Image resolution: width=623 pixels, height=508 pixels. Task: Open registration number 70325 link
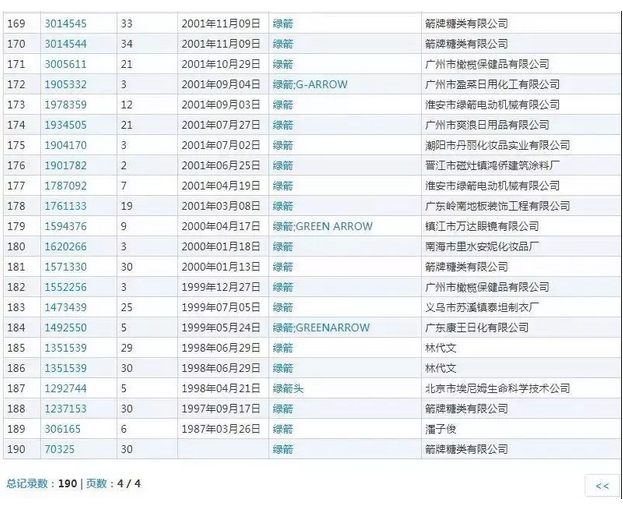pyautogui.click(x=60, y=449)
